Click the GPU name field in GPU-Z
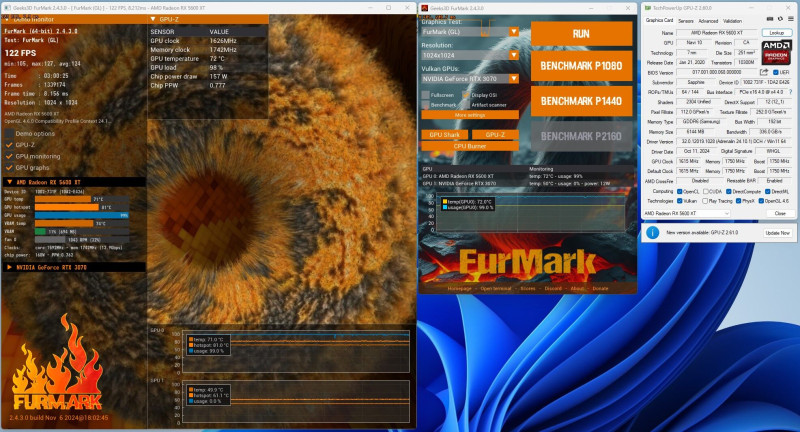 [x=717, y=33]
